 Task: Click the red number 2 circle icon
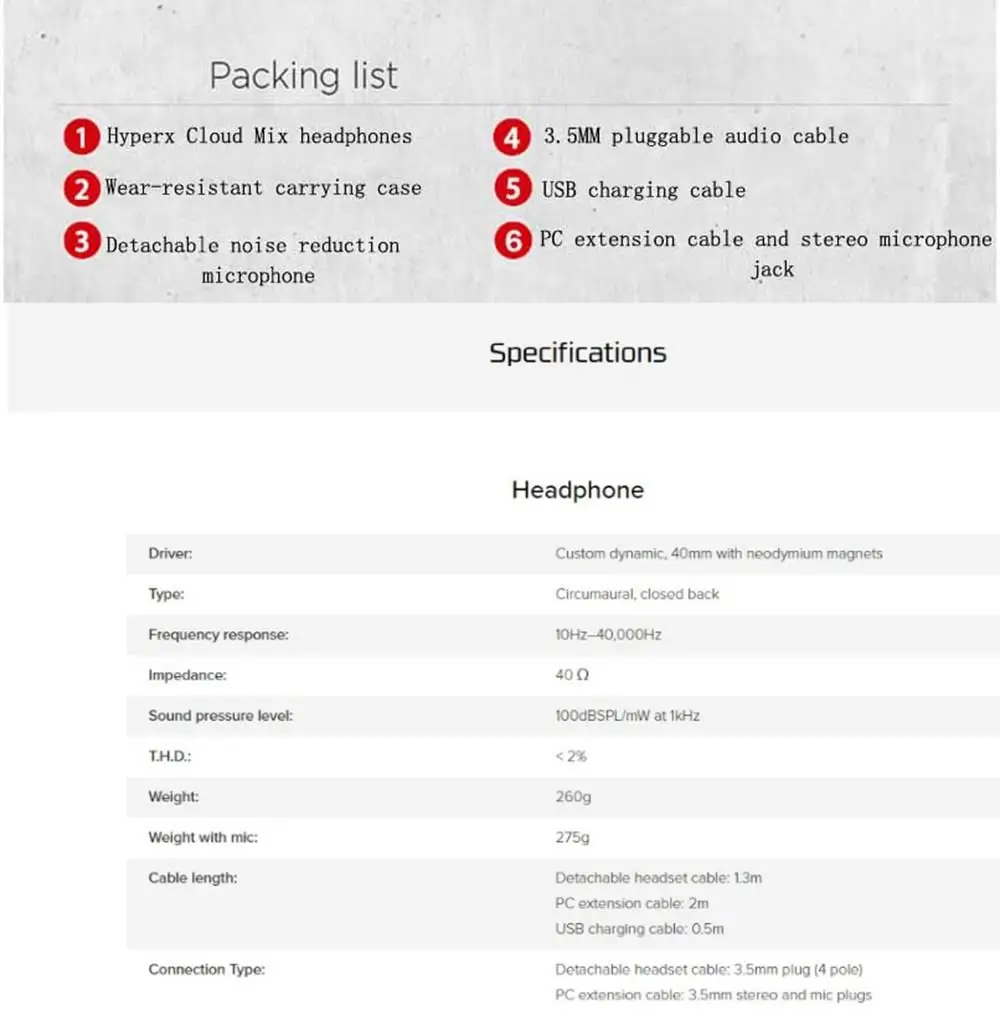coord(82,189)
